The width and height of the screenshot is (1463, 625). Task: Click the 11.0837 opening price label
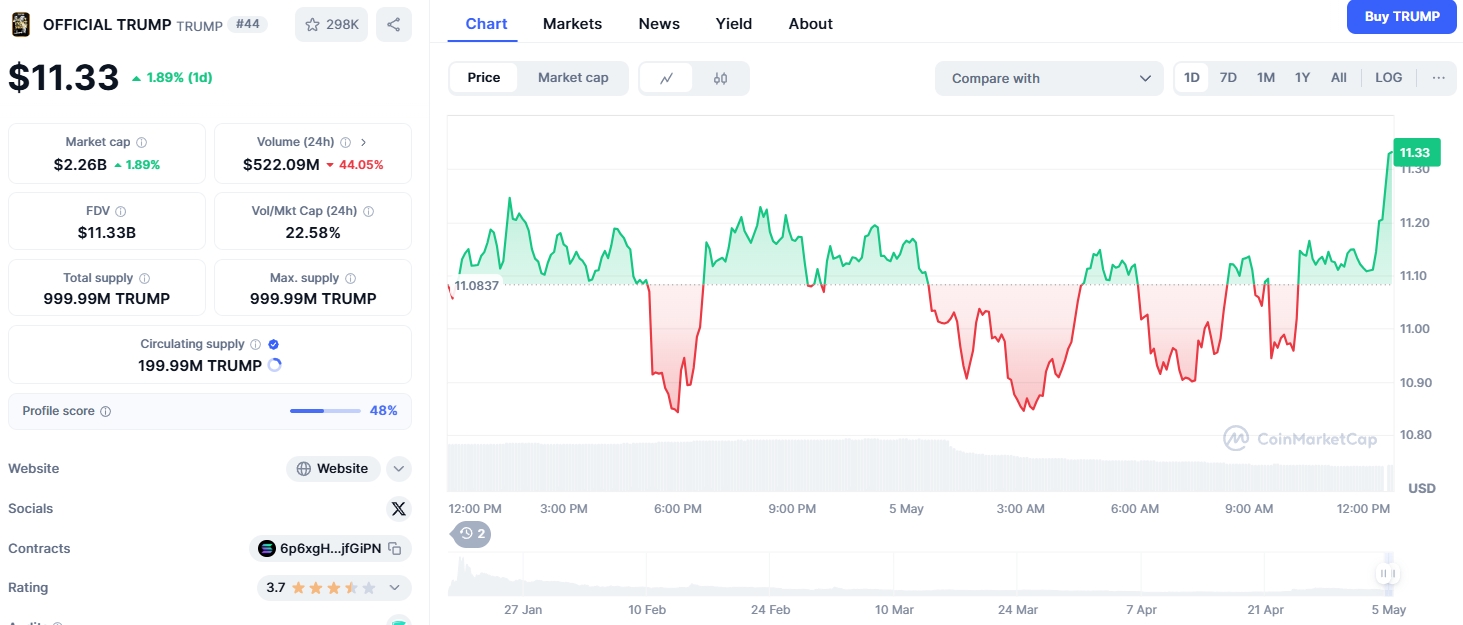coord(476,285)
